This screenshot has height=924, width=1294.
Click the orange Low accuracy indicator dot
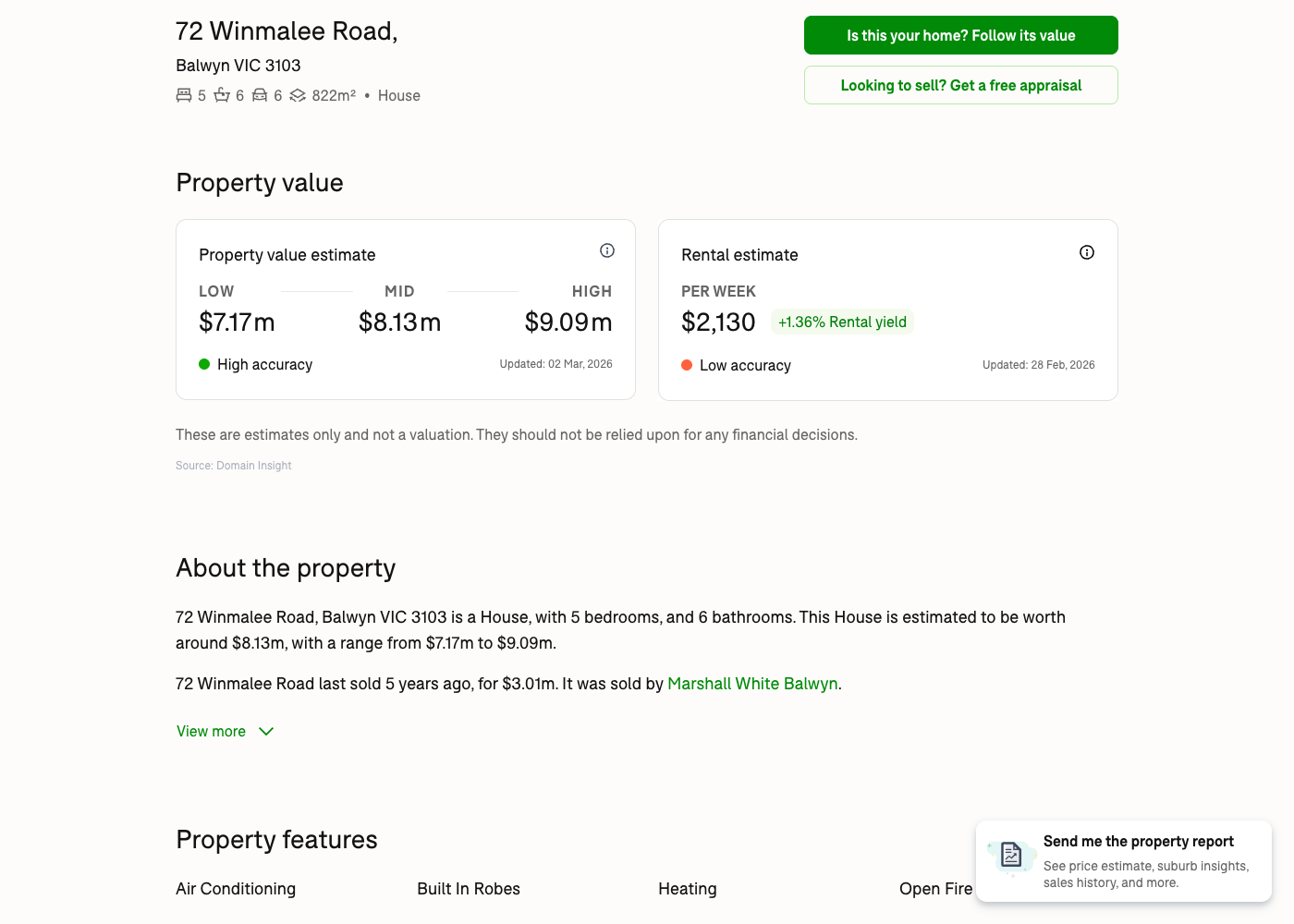(687, 365)
